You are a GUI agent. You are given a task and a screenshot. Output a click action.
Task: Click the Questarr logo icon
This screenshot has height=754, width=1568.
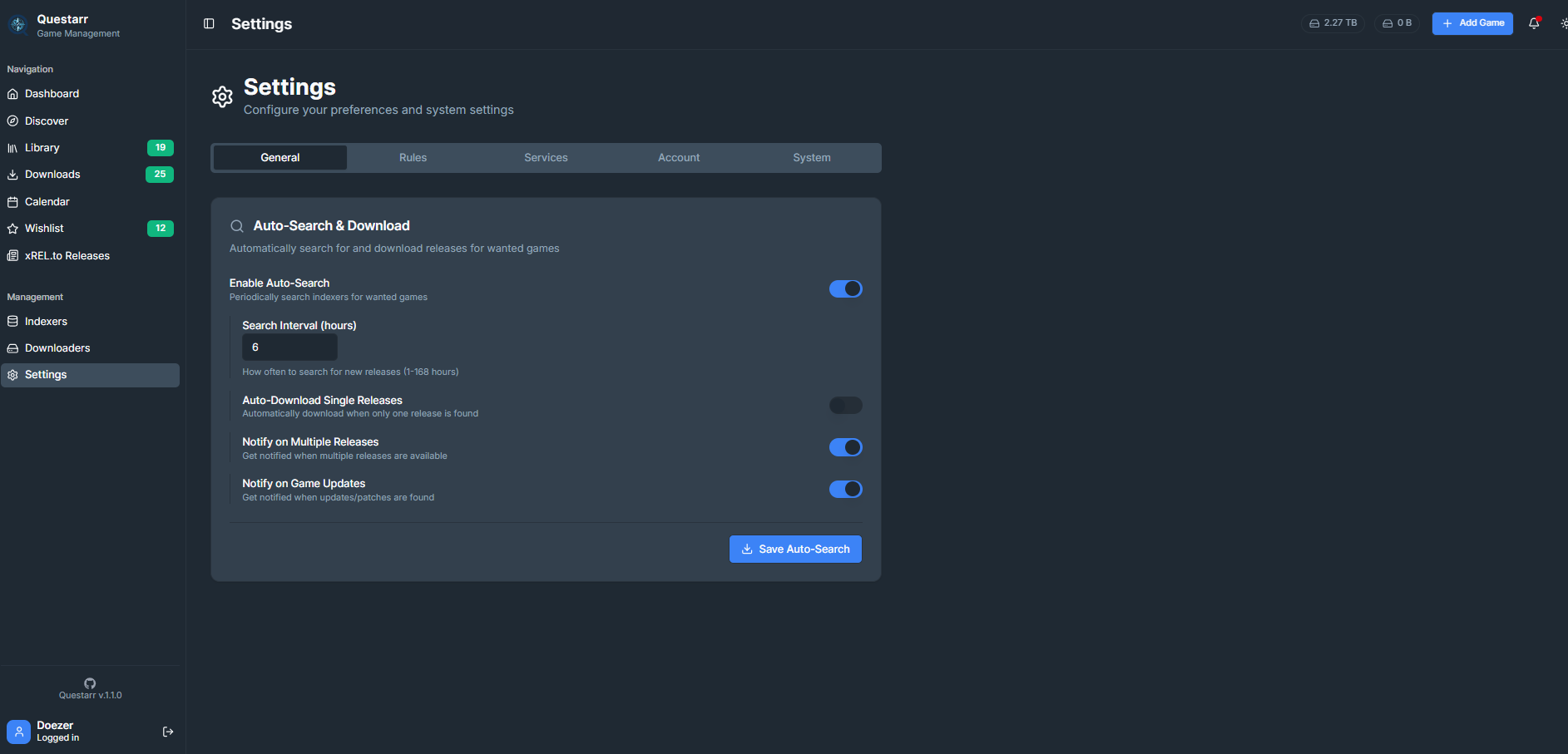tap(17, 25)
